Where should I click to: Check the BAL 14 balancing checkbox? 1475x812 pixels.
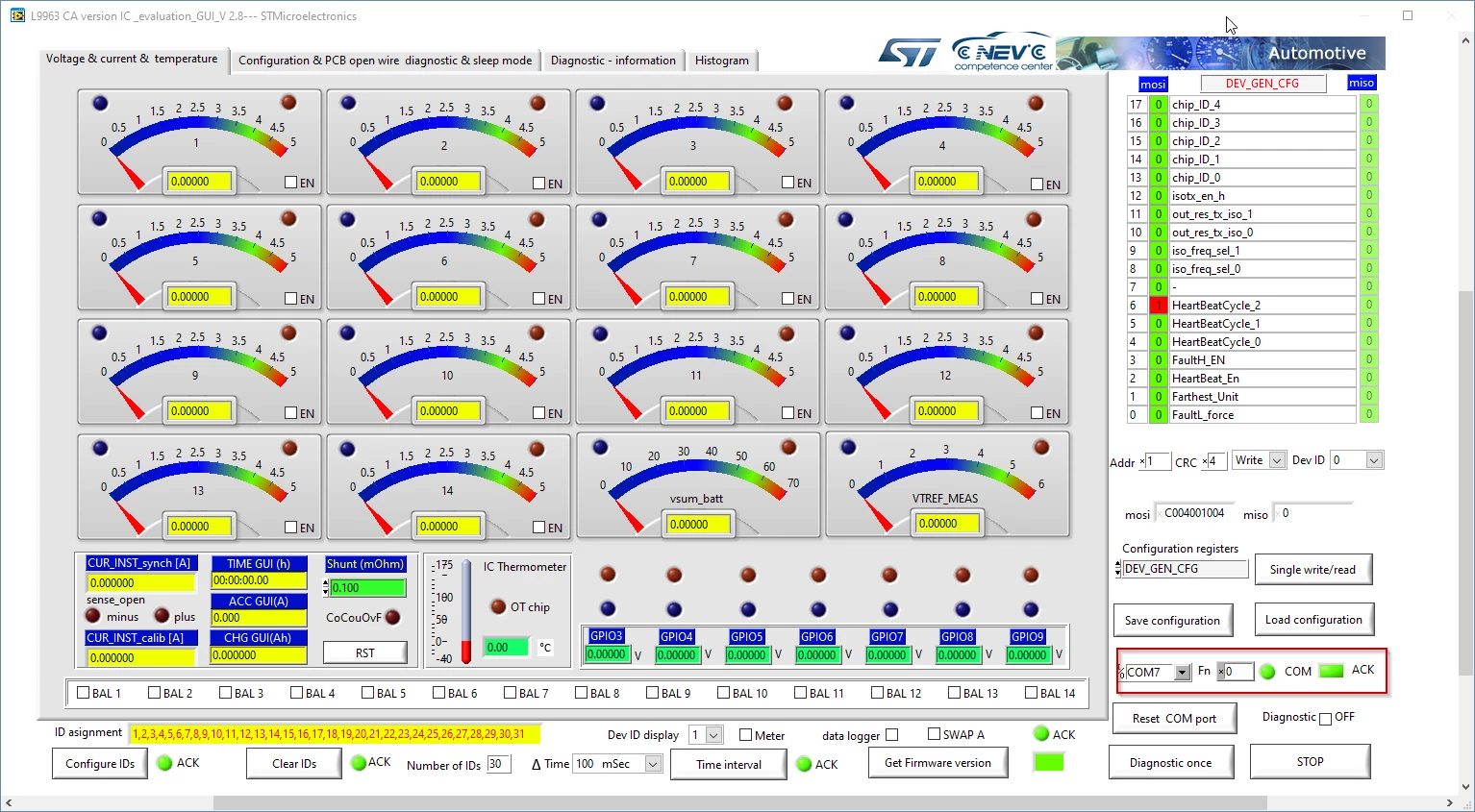(1031, 693)
